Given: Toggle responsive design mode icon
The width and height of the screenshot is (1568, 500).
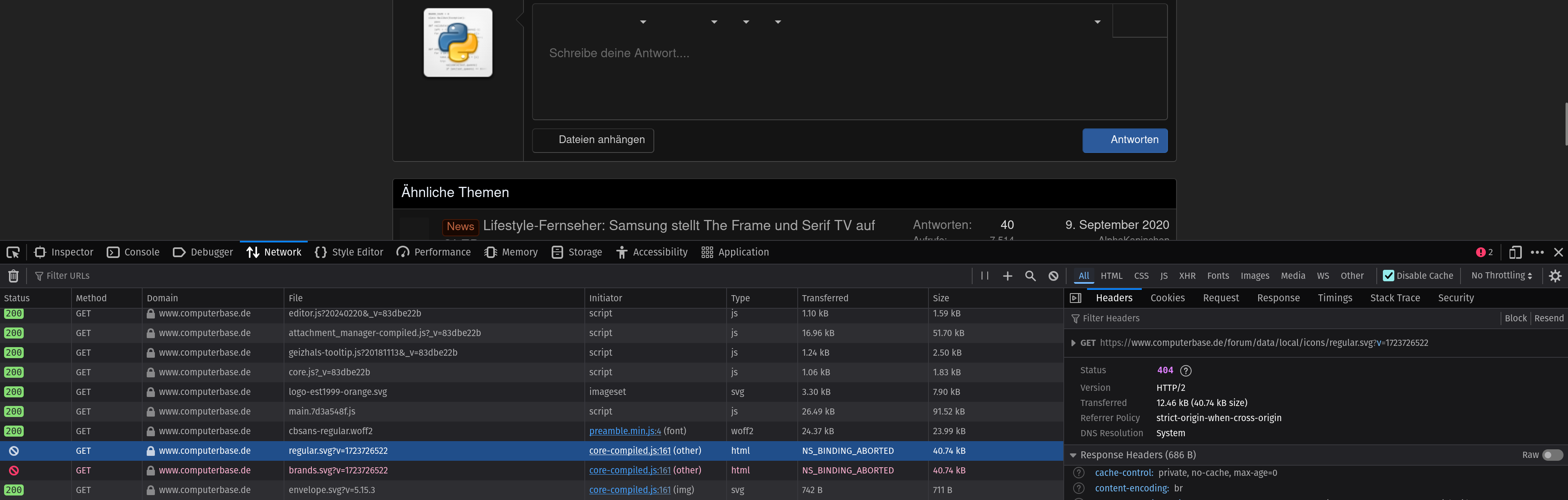Looking at the screenshot, I should point(1515,252).
